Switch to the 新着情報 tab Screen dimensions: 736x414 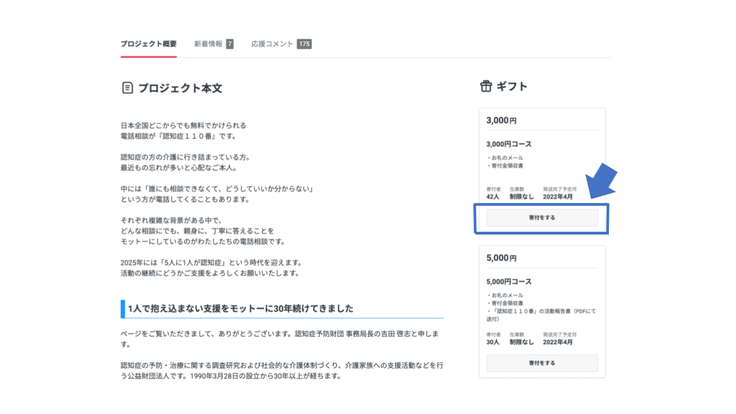coord(208,44)
